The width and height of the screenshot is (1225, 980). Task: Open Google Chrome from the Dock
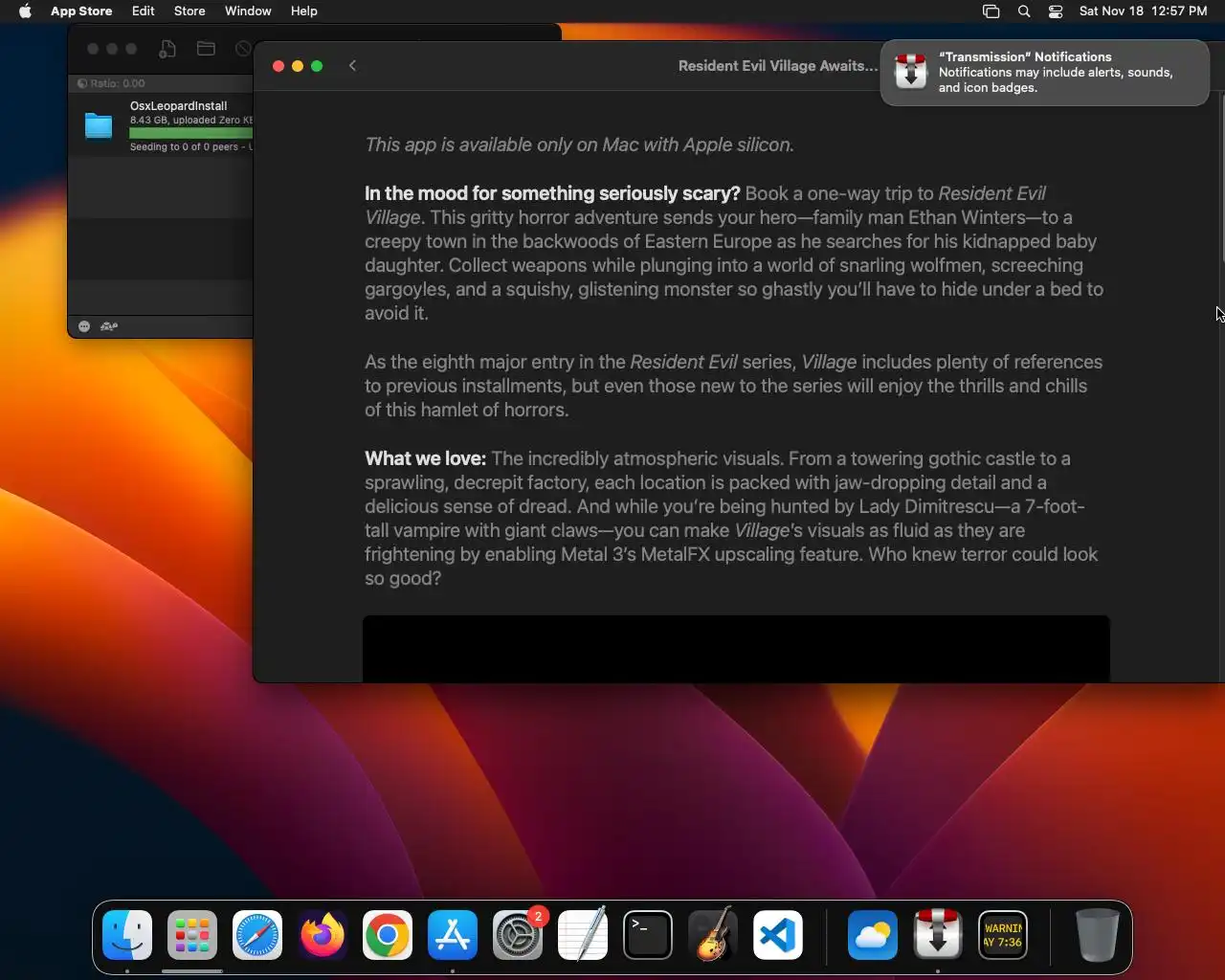(x=388, y=935)
